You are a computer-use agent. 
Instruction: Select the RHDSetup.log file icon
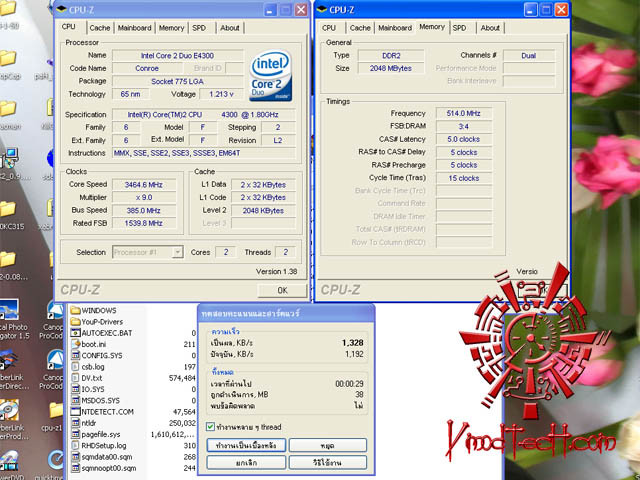(75, 445)
